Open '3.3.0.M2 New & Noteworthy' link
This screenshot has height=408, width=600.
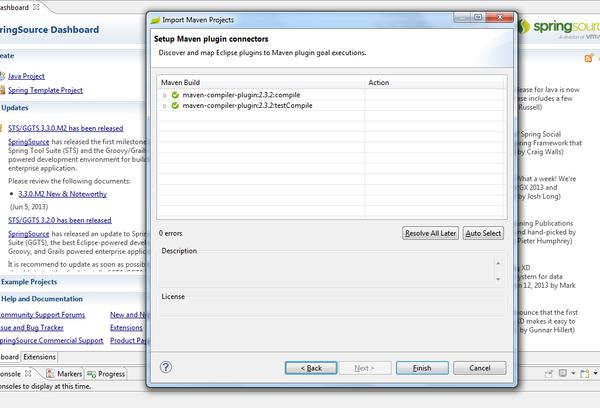pos(63,194)
